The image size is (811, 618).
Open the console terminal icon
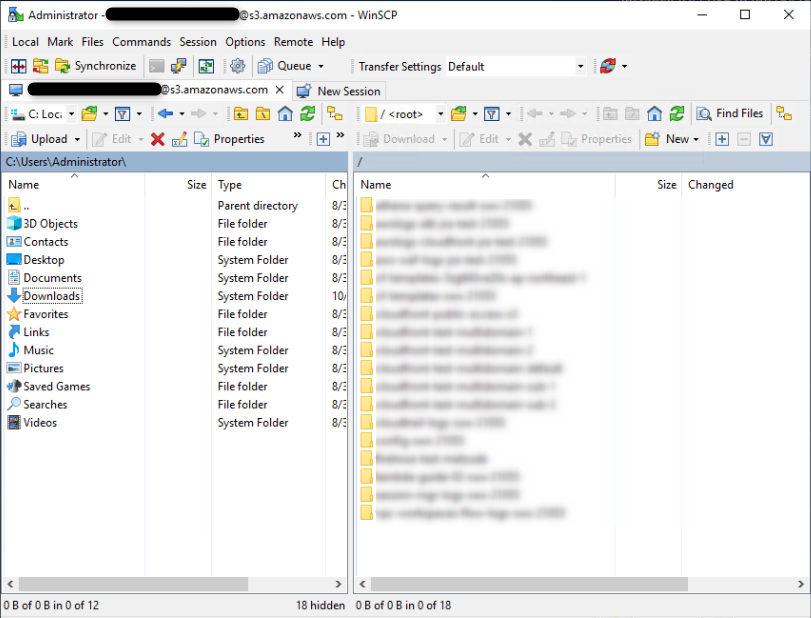pos(157,66)
